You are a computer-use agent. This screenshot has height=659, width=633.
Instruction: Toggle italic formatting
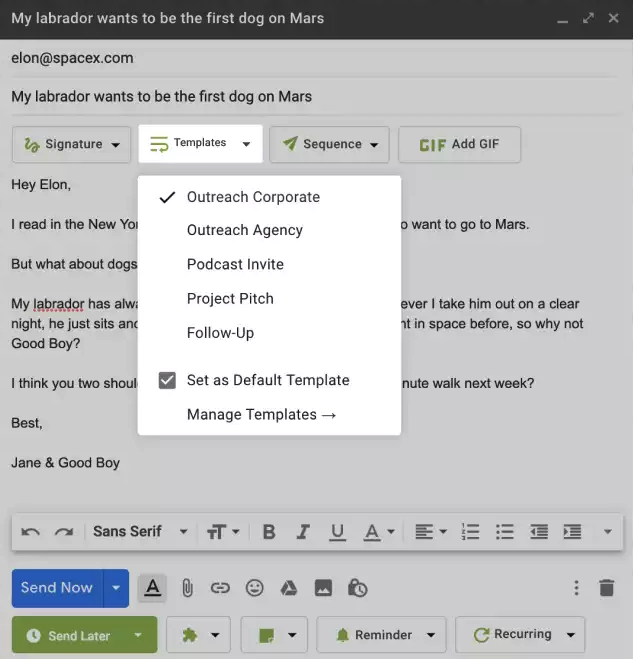pyautogui.click(x=303, y=532)
